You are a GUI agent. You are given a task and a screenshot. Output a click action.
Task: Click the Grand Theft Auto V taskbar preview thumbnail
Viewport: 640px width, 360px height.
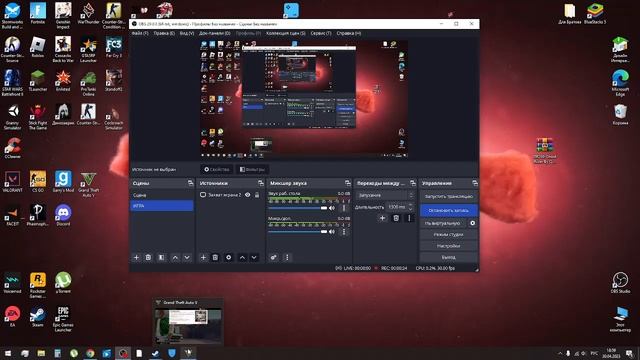(x=188, y=321)
